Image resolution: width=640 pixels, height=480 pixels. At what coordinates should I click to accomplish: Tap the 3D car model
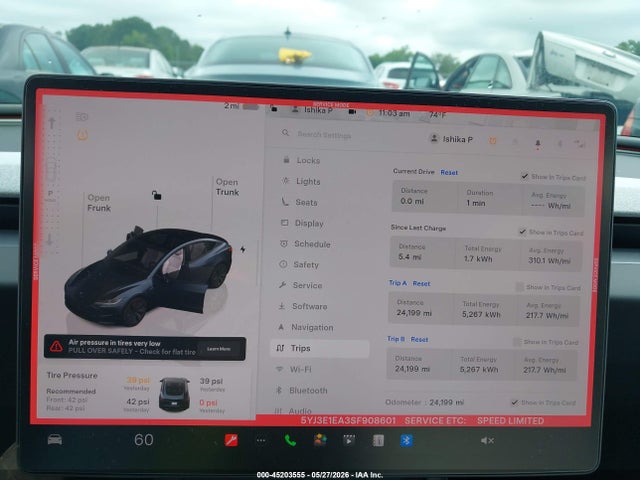point(149,276)
